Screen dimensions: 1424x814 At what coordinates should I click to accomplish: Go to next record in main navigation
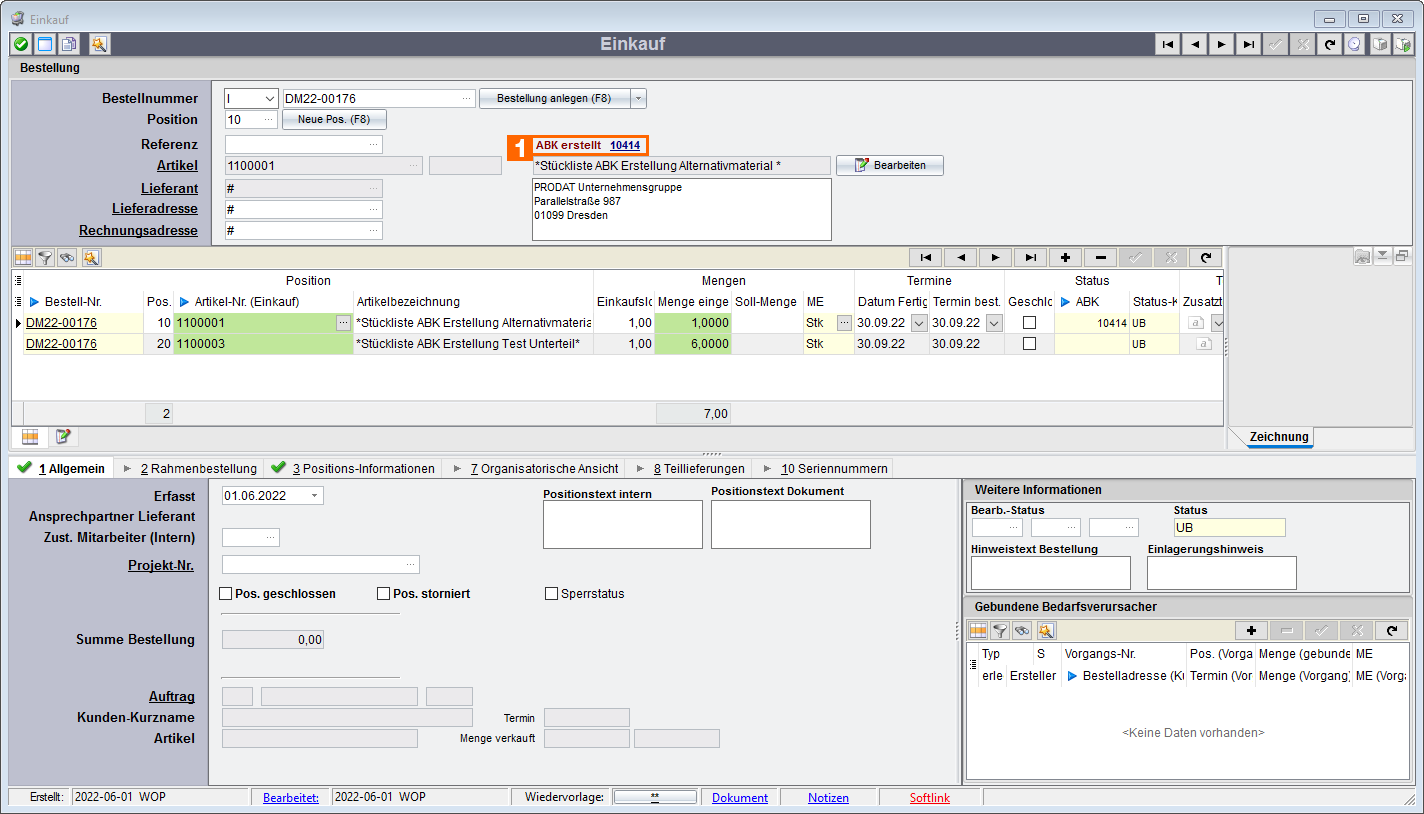[x=1221, y=44]
